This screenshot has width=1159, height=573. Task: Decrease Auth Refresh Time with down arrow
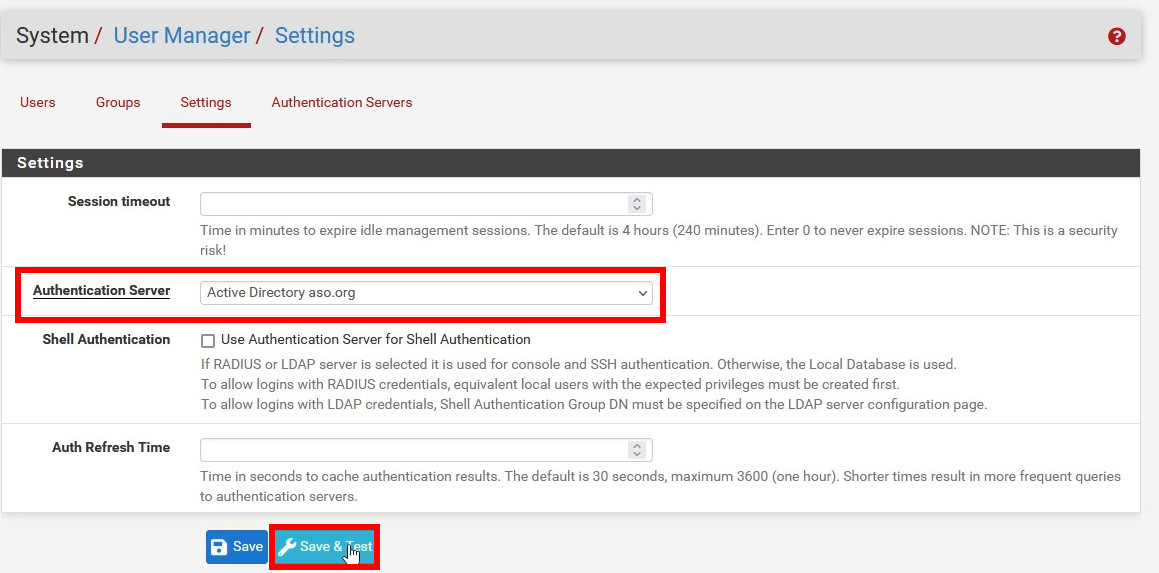point(637,455)
